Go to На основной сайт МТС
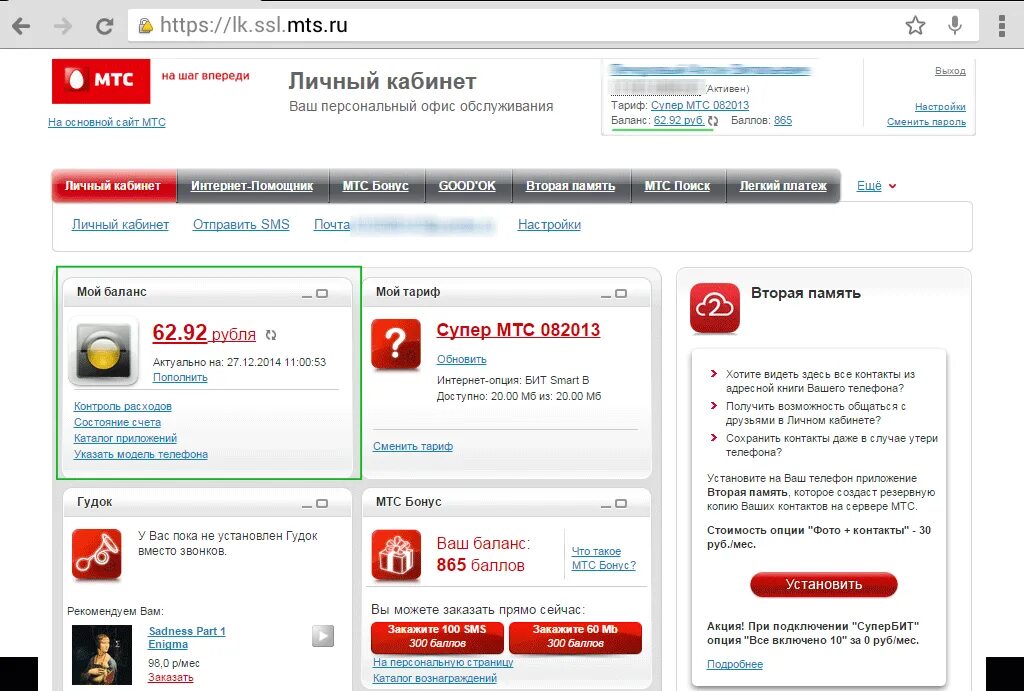This screenshot has width=1024, height=691. click(107, 122)
